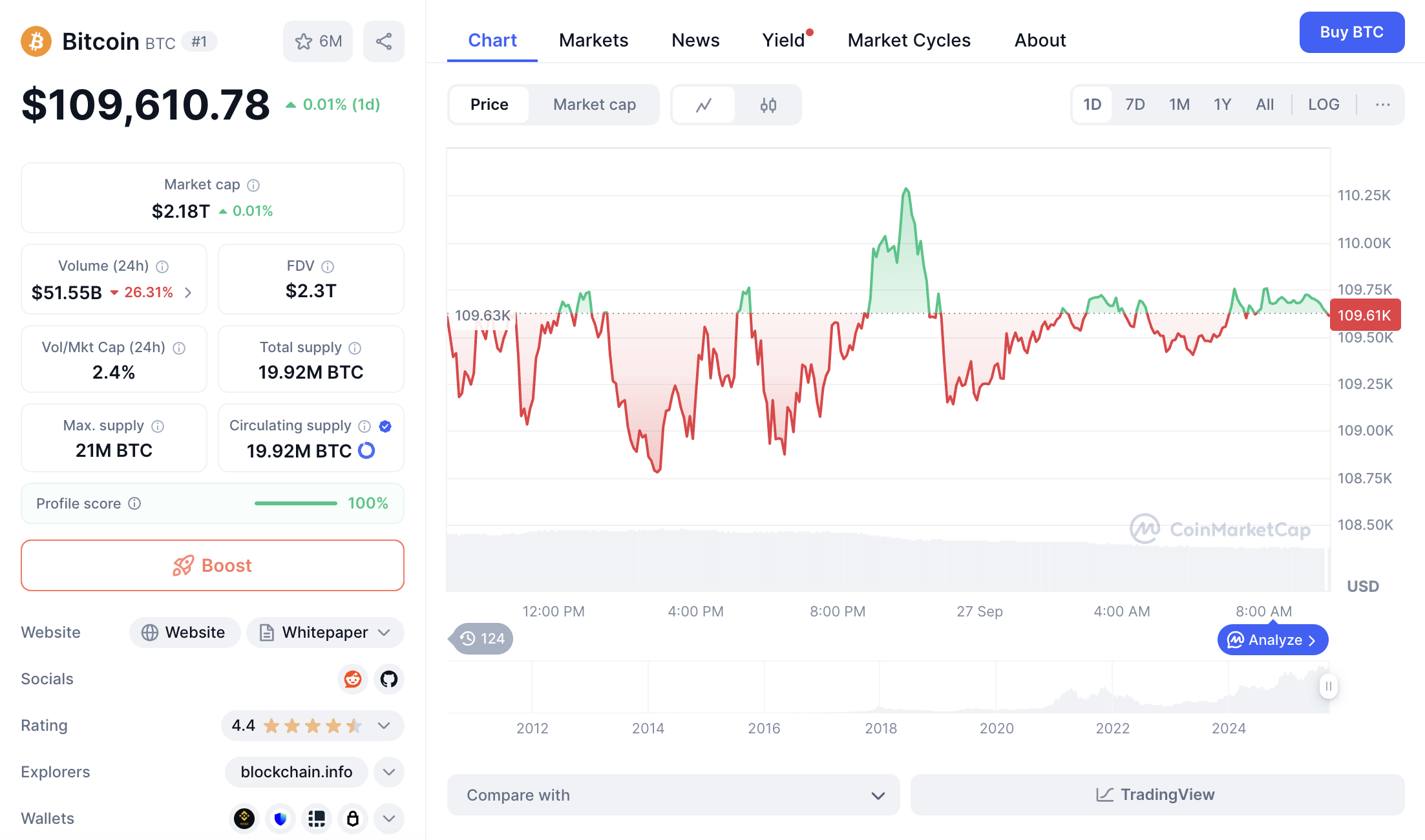The image size is (1425, 840).
Task: Click Max. supply info icon
Action: [158, 426]
